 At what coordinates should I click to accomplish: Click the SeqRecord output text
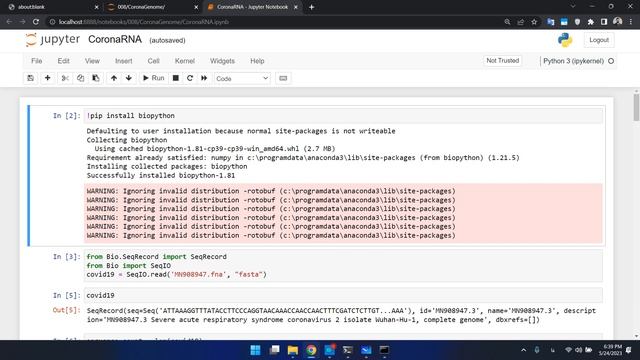[341, 315]
